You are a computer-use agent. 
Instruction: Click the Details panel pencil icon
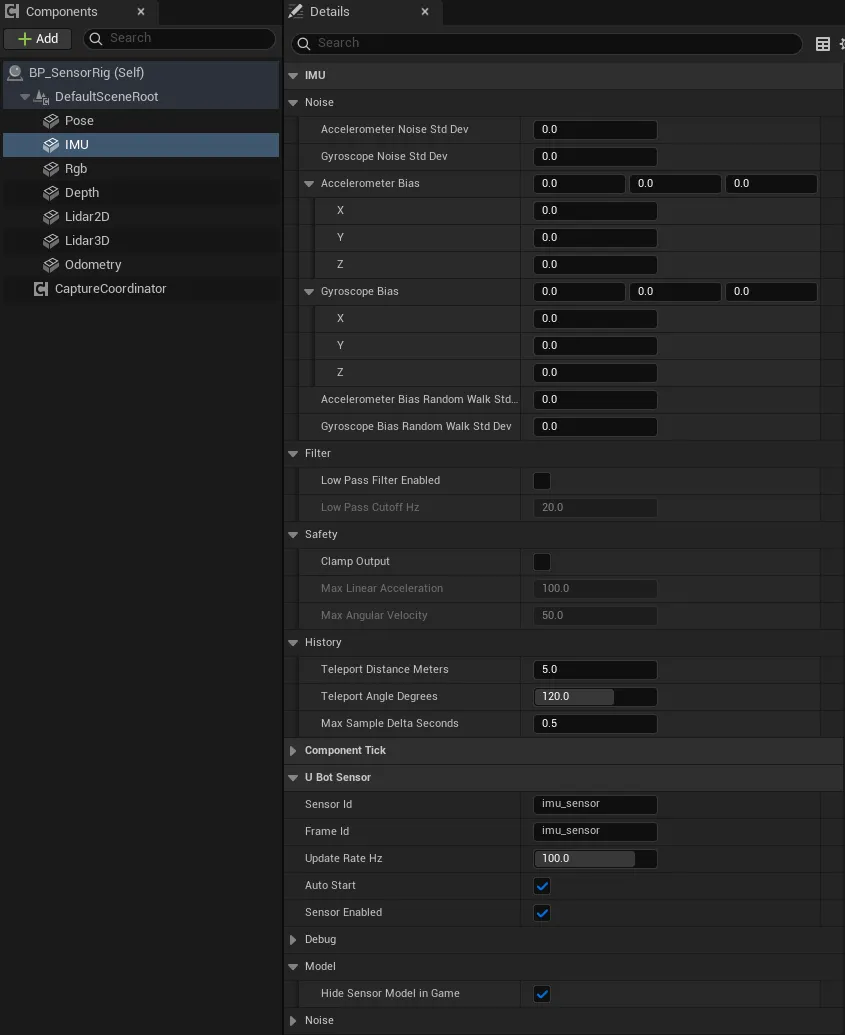point(296,11)
